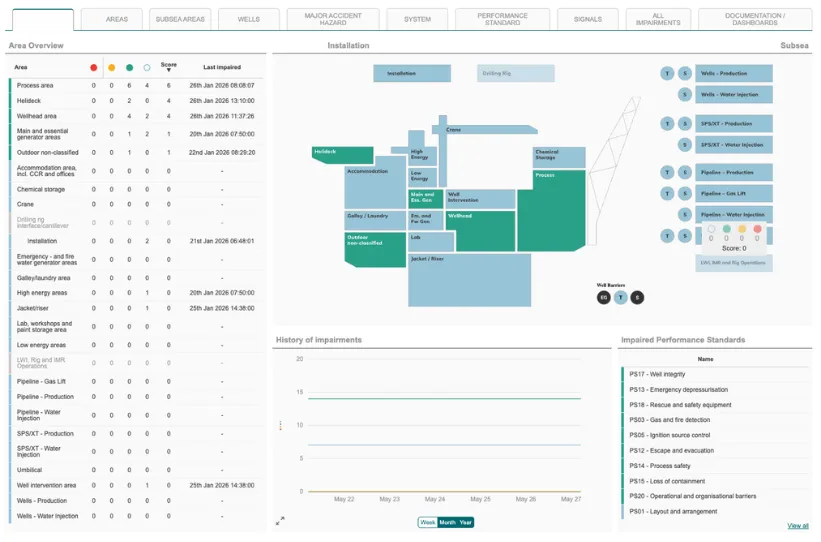
Task: Click the Drilling Rig button
Action: (516, 73)
